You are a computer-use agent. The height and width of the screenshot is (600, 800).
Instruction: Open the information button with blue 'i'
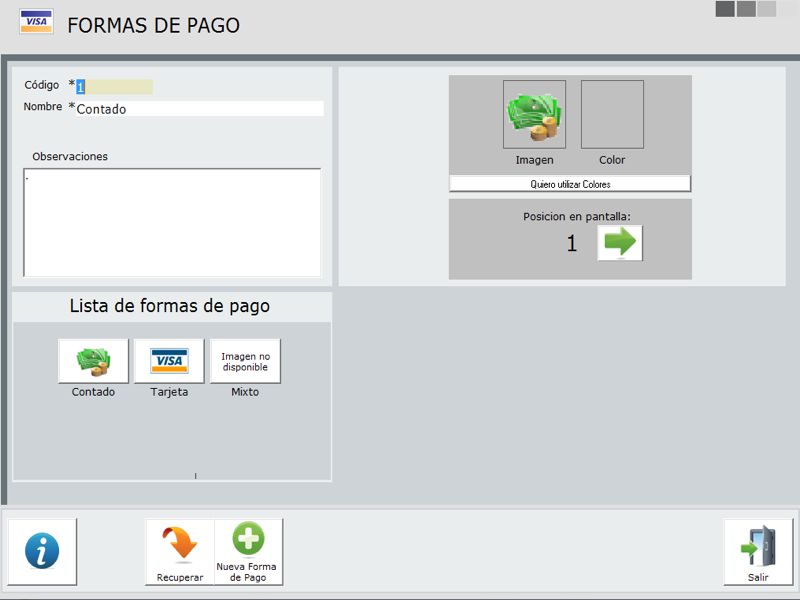42,551
